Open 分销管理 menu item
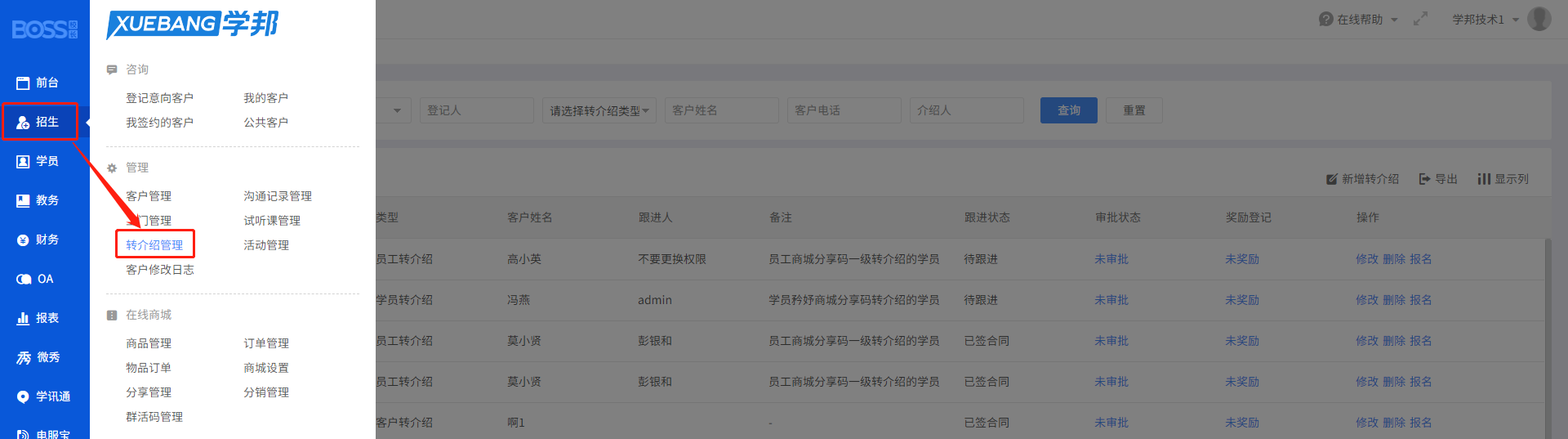 (x=266, y=392)
